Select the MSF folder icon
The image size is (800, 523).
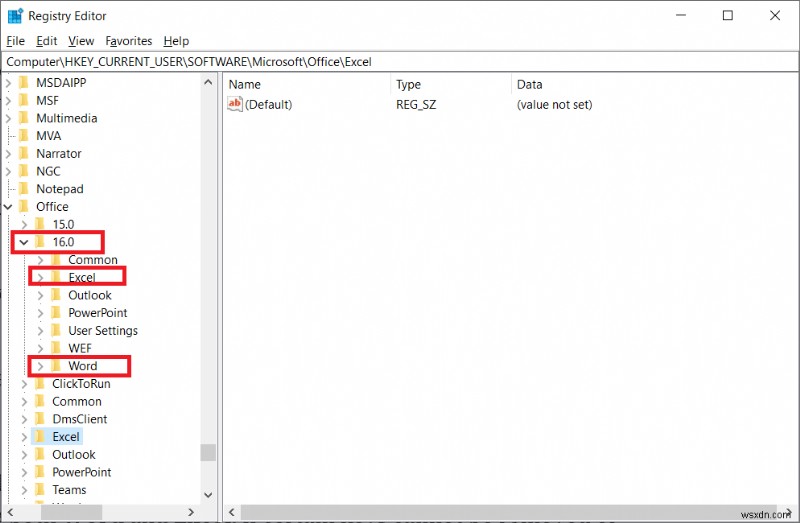click(23, 101)
